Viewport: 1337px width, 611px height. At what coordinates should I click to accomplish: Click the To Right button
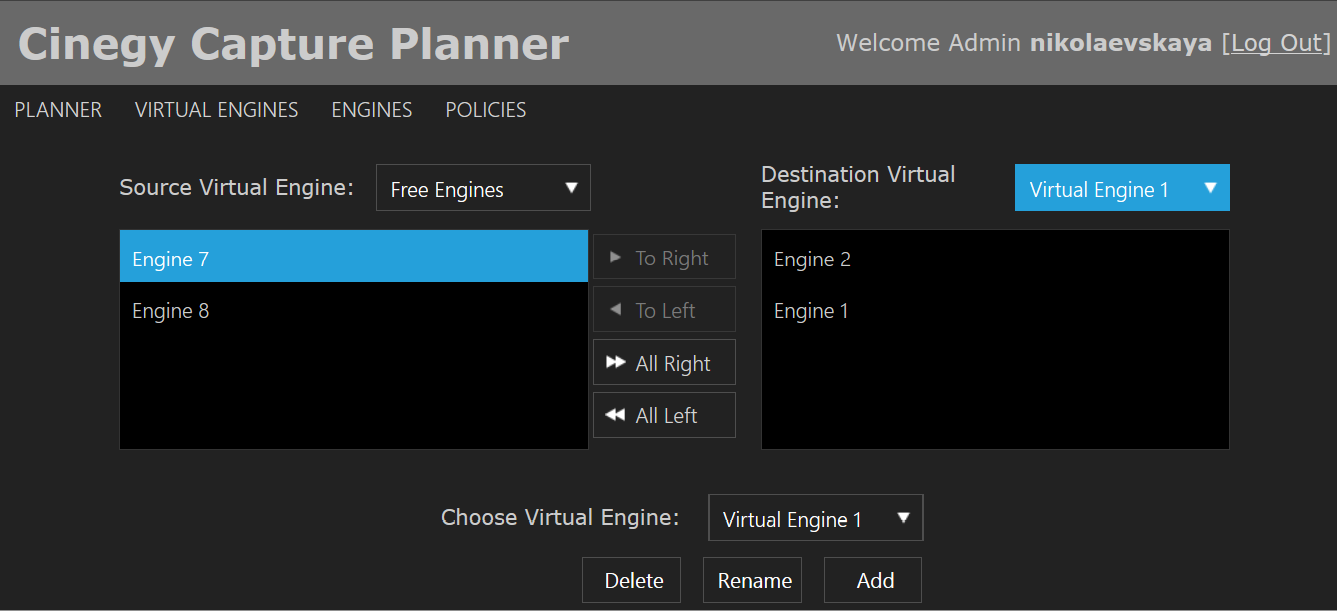[664, 257]
